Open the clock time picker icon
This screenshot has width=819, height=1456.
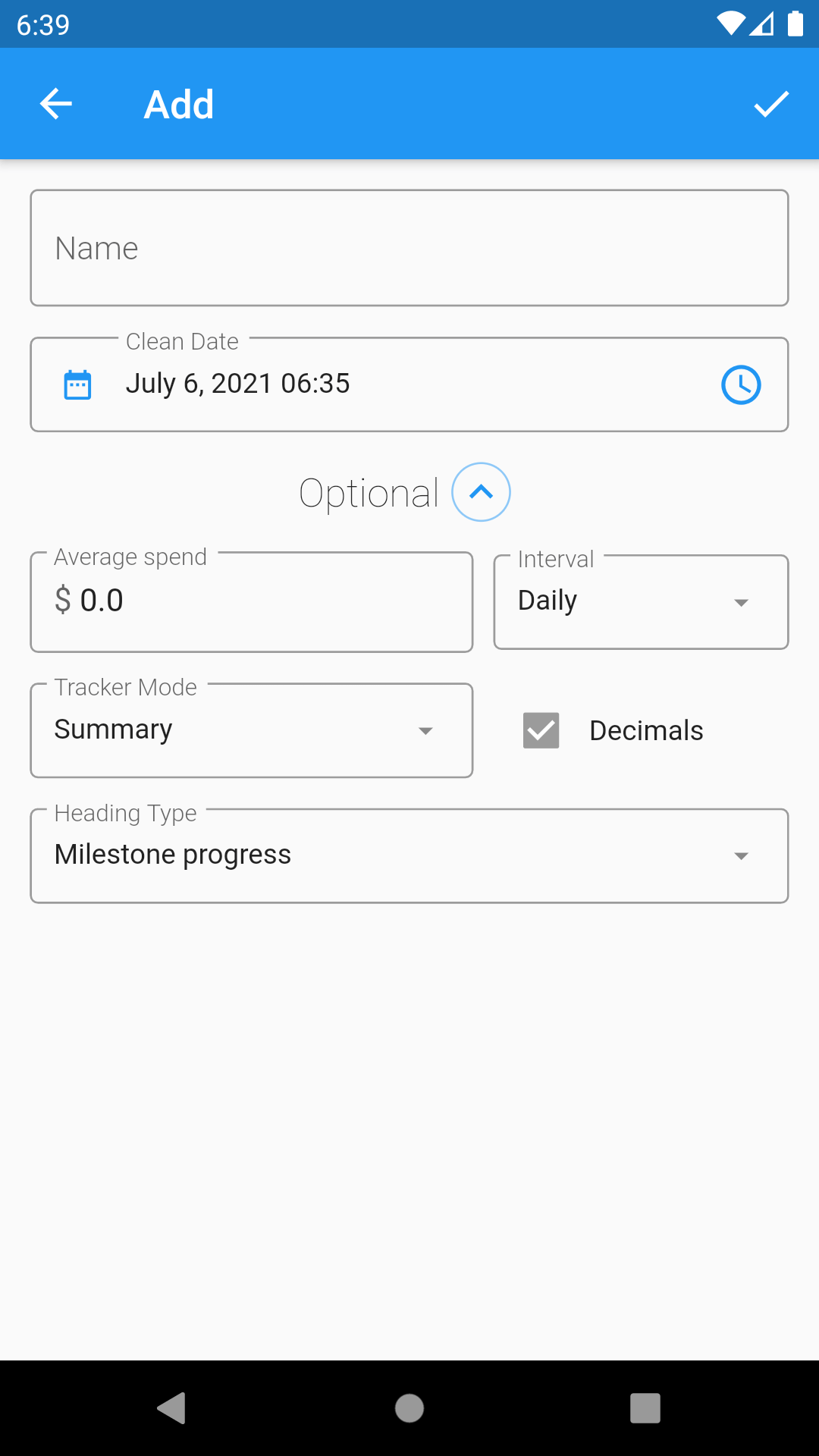[740, 384]
